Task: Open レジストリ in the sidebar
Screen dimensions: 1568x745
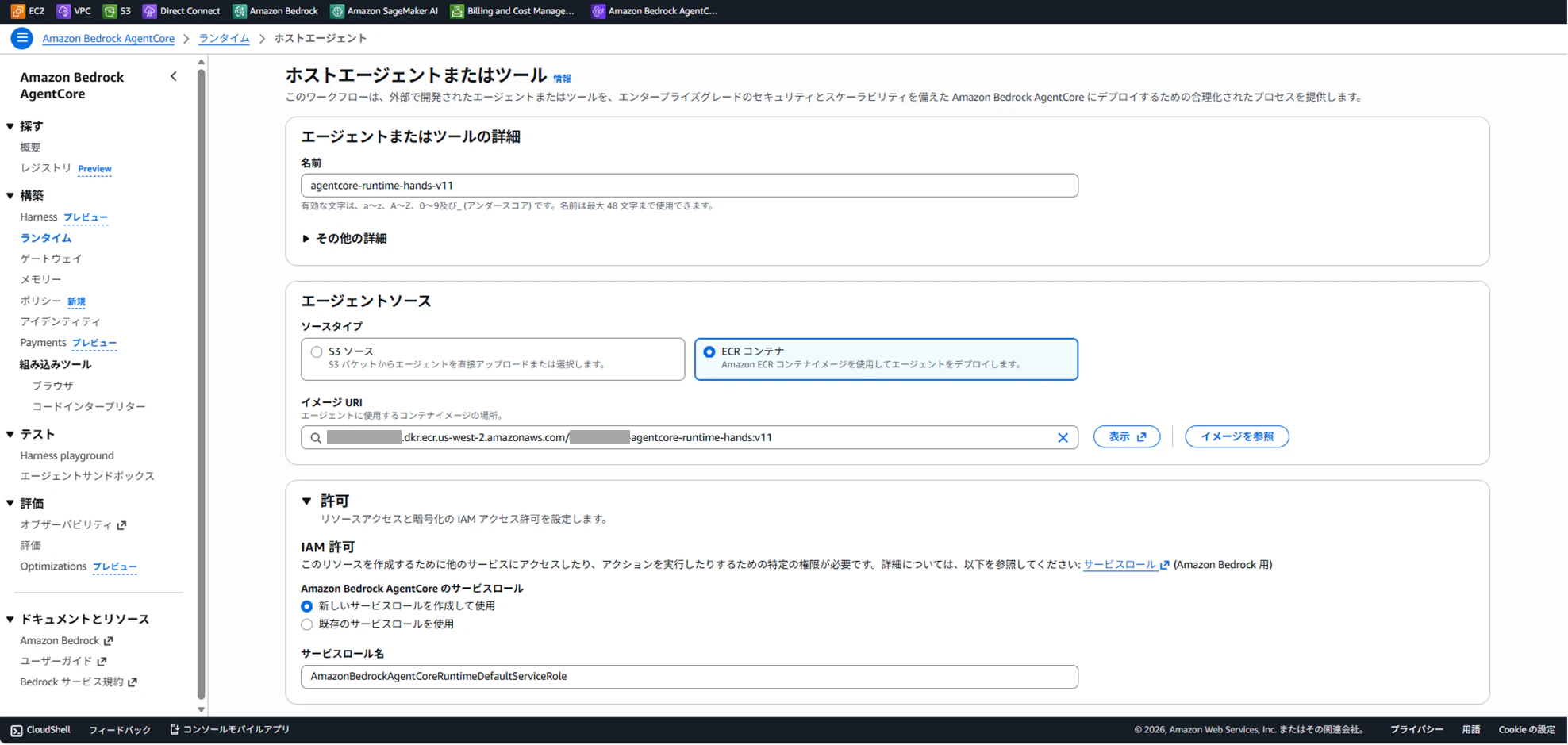Action: [46, 168]
